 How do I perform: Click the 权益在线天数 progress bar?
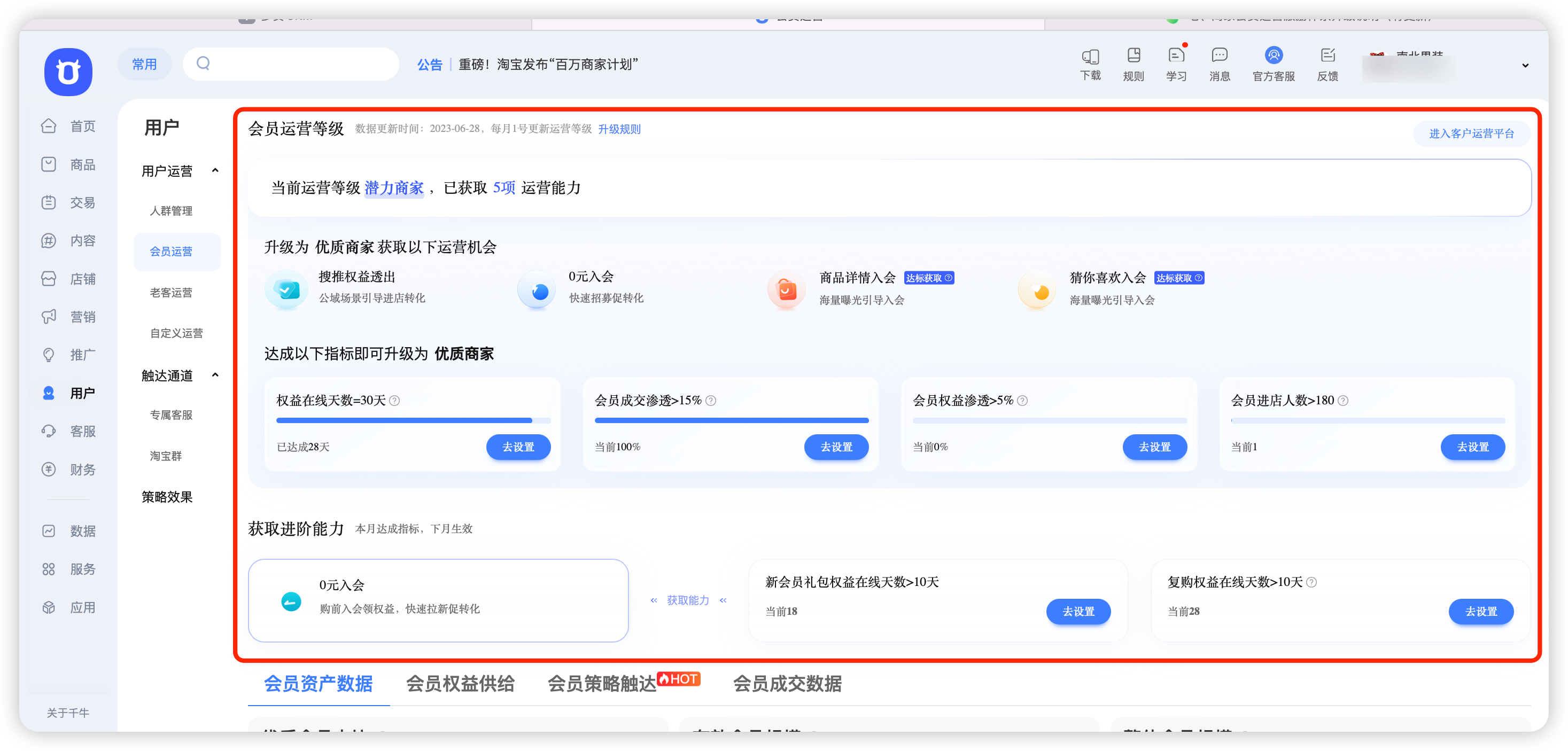tap(413, 420)
